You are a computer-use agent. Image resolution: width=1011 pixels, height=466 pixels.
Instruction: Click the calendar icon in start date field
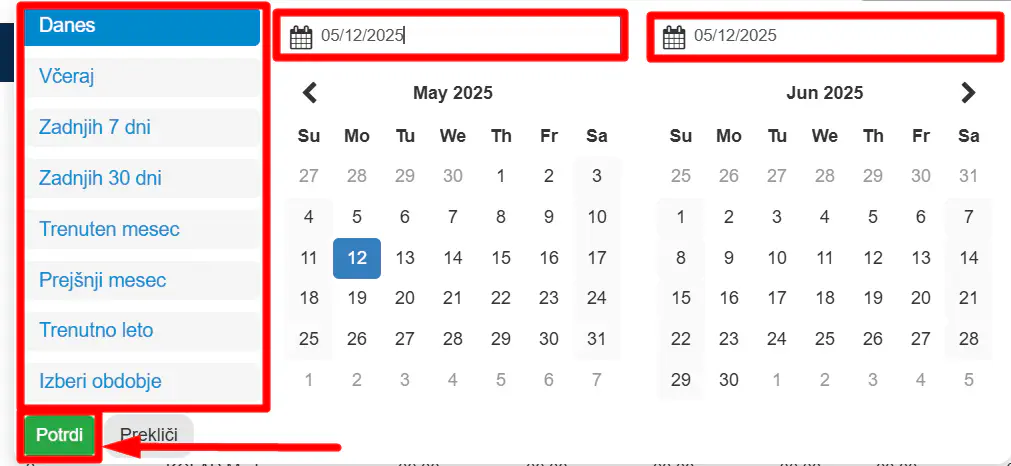tap(300, 36)
